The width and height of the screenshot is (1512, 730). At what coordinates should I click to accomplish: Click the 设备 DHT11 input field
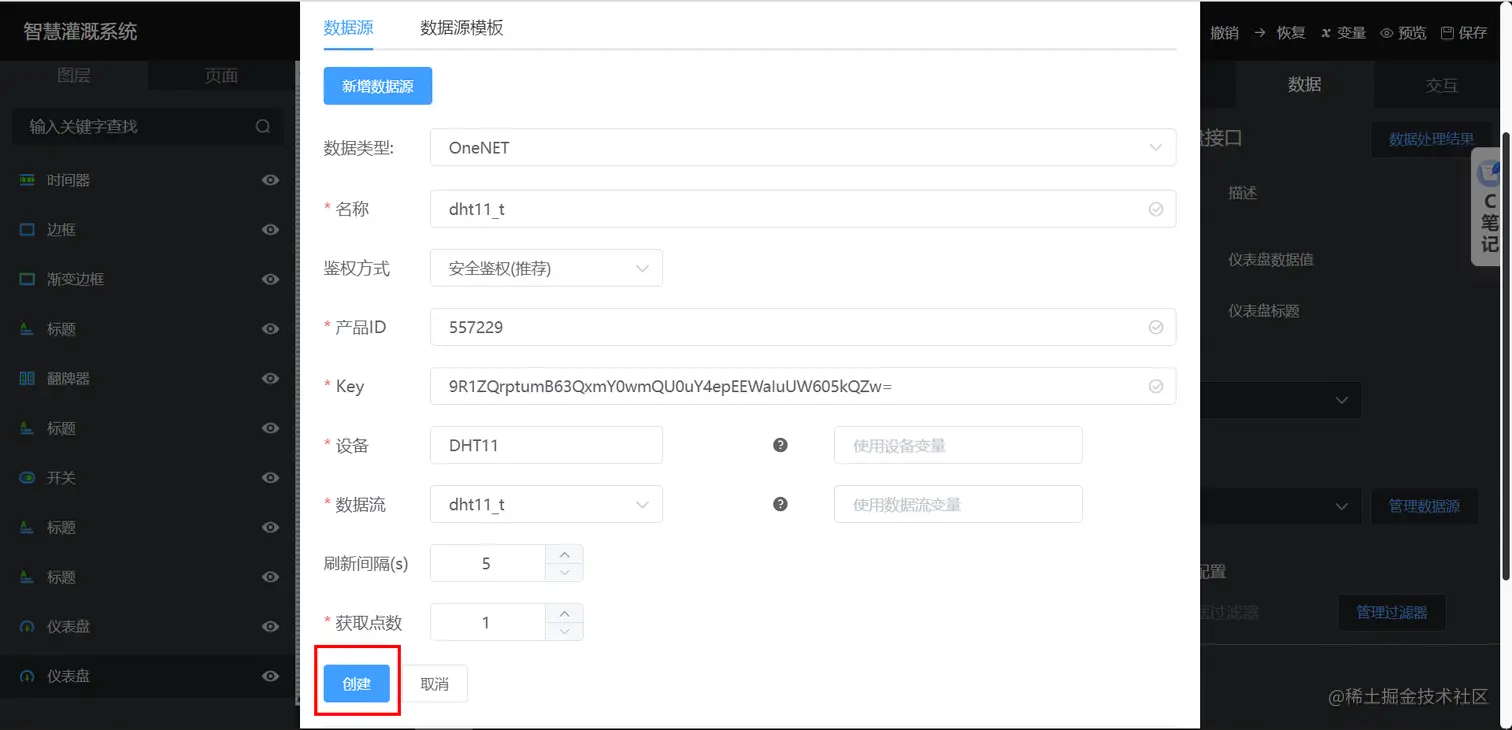click(546, 445)
